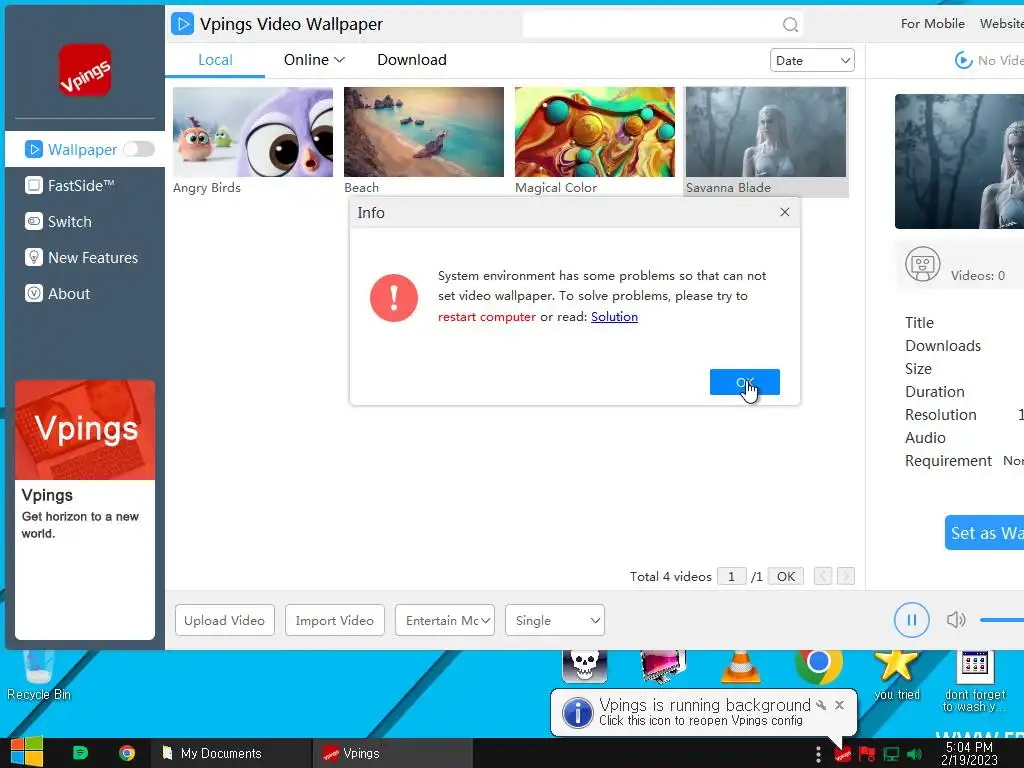Image resolution: width=1024 pixels, height=768 pixels.
Task: Adjust the volume slider
Action: tap(1001, 620)
